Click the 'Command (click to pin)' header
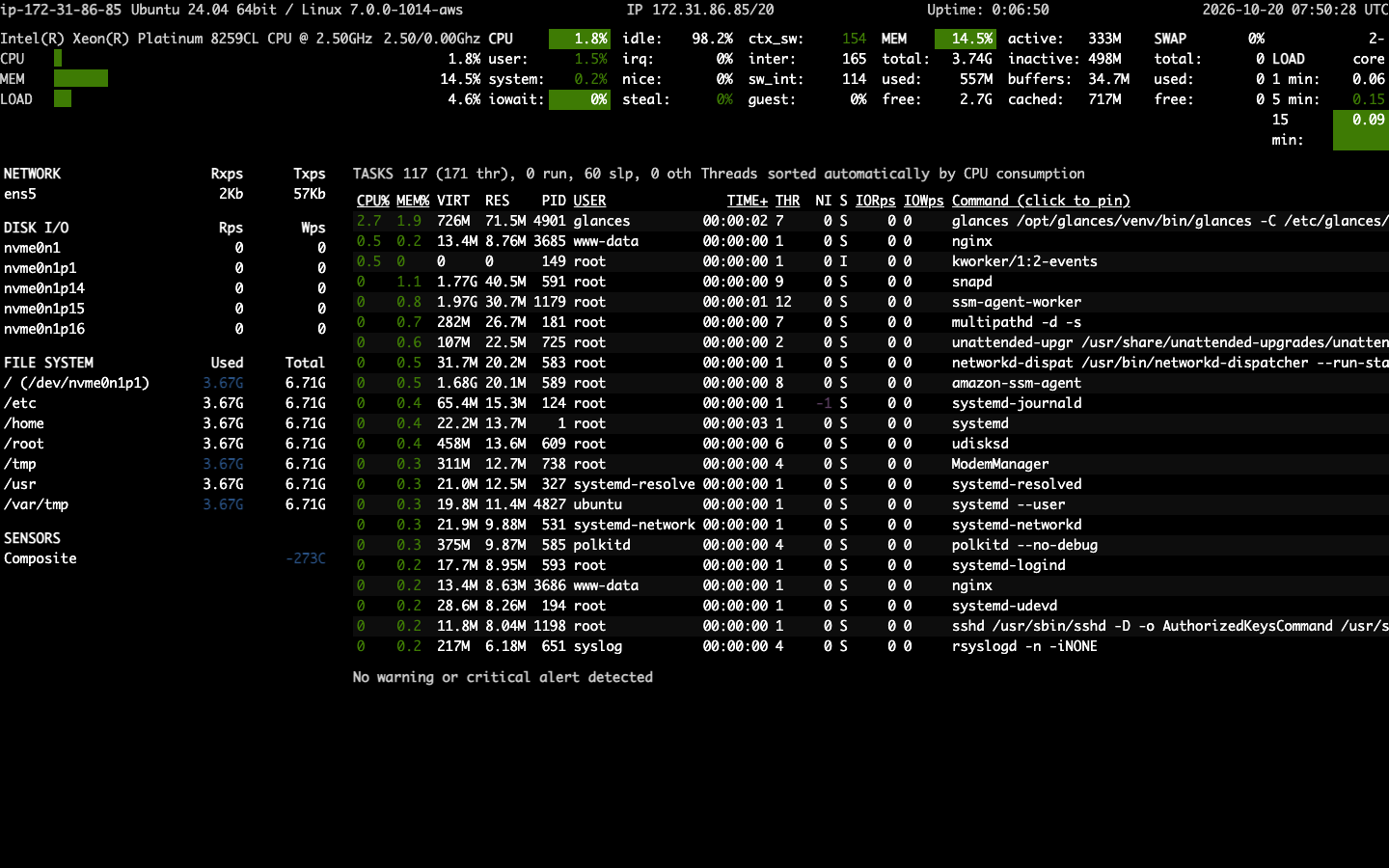 pyautogui.click(x=1041, y=201)
